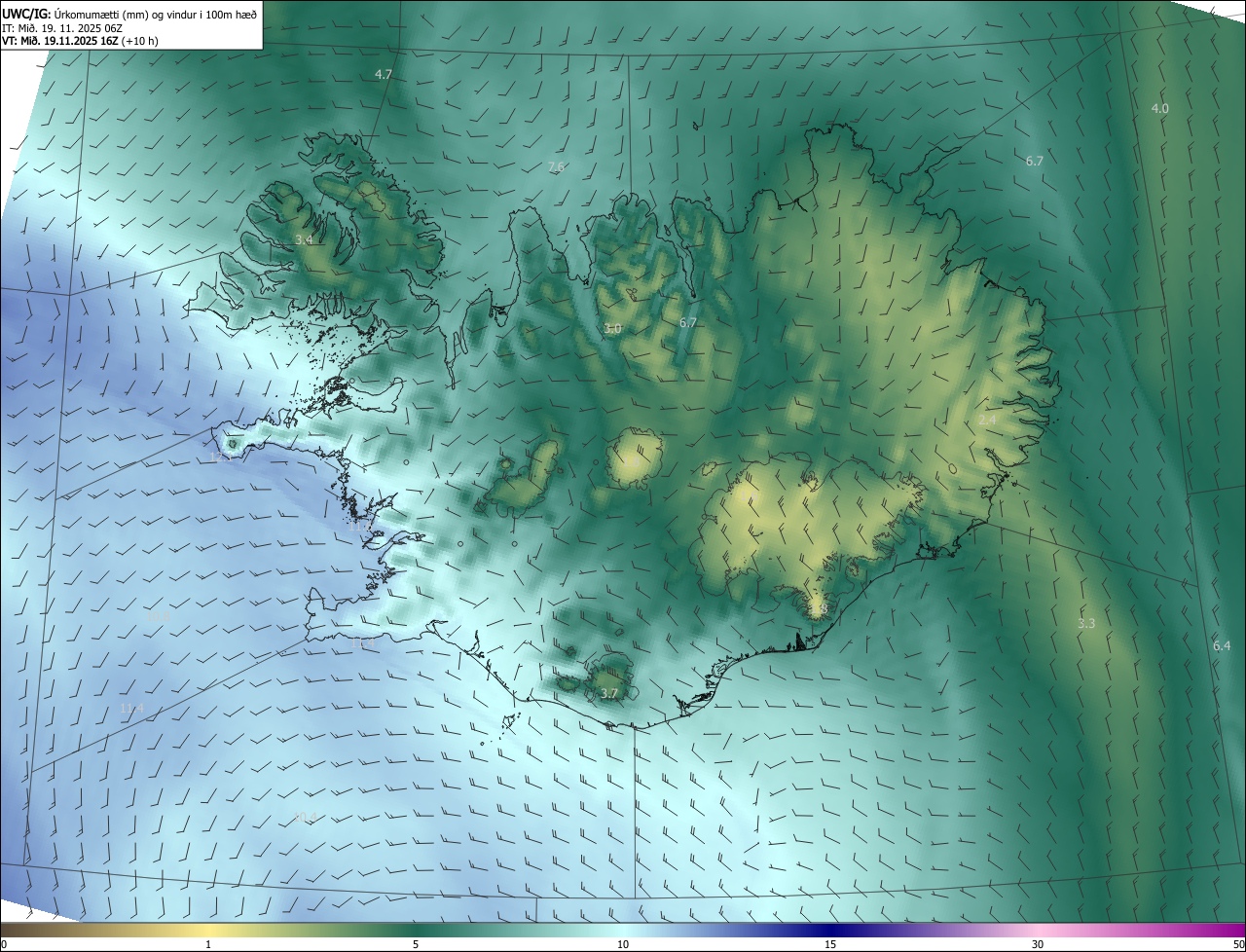Click the 12.1 value label
Screen dimensions: 1246x952
(x=222, y=457)
